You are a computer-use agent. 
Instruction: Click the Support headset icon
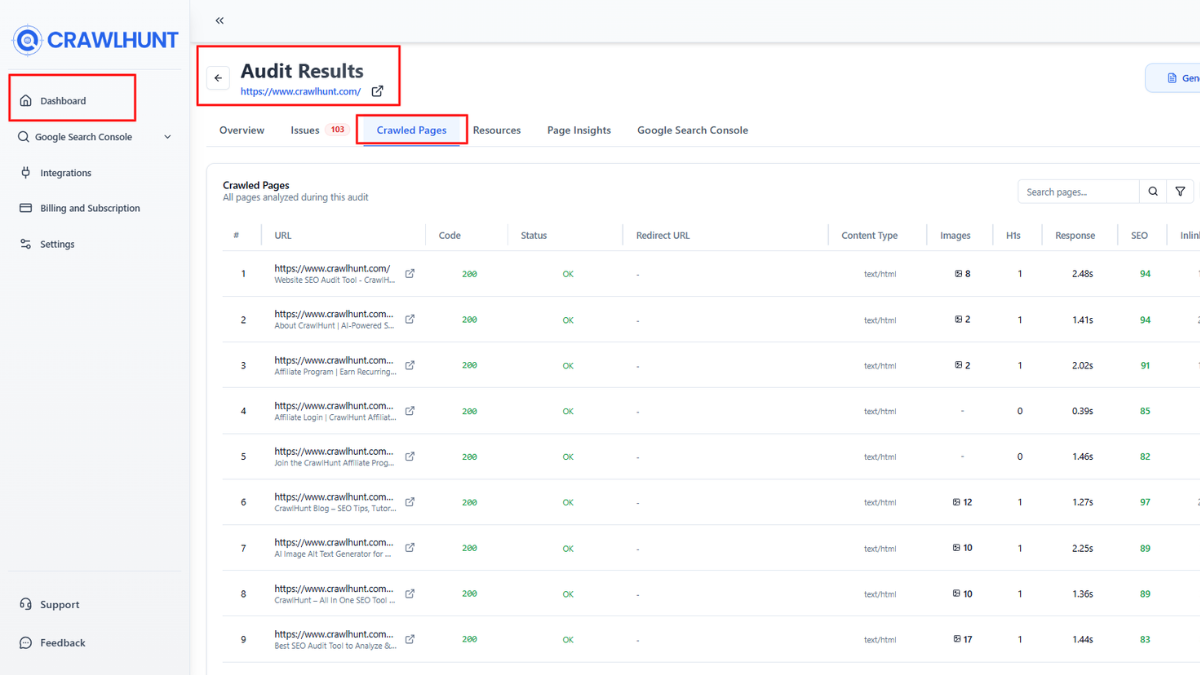(x=26, y=604)
